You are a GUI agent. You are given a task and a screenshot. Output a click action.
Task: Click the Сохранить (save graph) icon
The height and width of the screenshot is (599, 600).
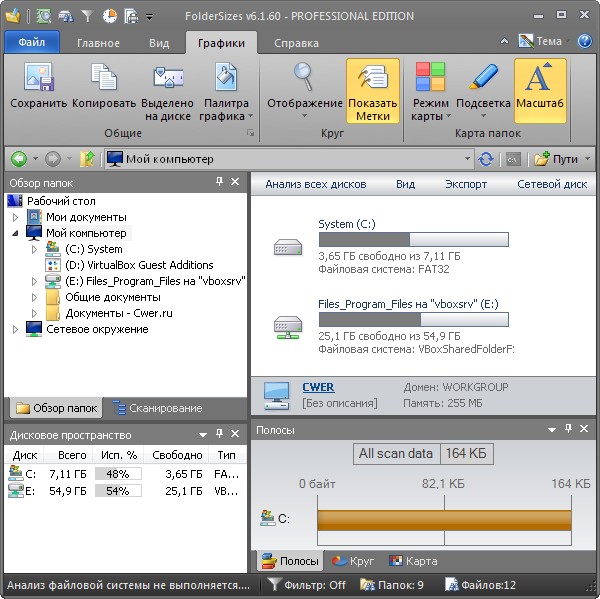point(38,86)
